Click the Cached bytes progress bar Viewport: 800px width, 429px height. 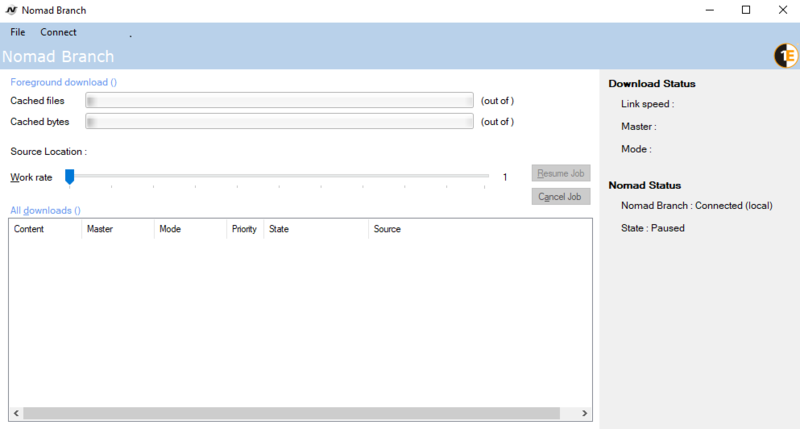click(279, 122)
